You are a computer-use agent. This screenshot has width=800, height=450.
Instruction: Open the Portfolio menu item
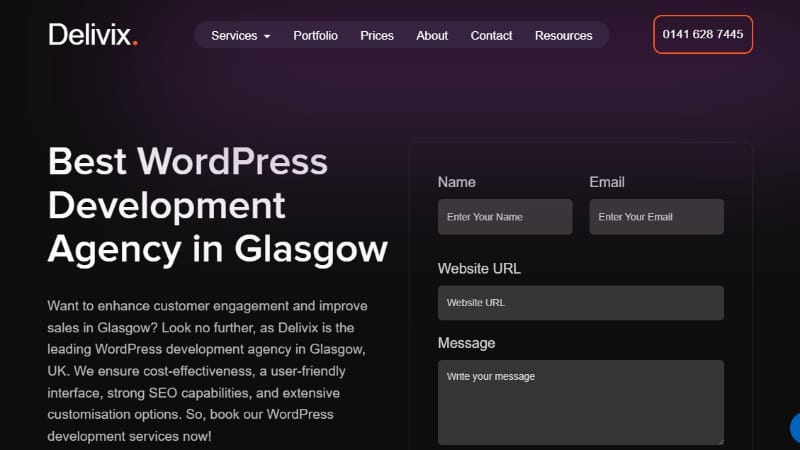315,36
